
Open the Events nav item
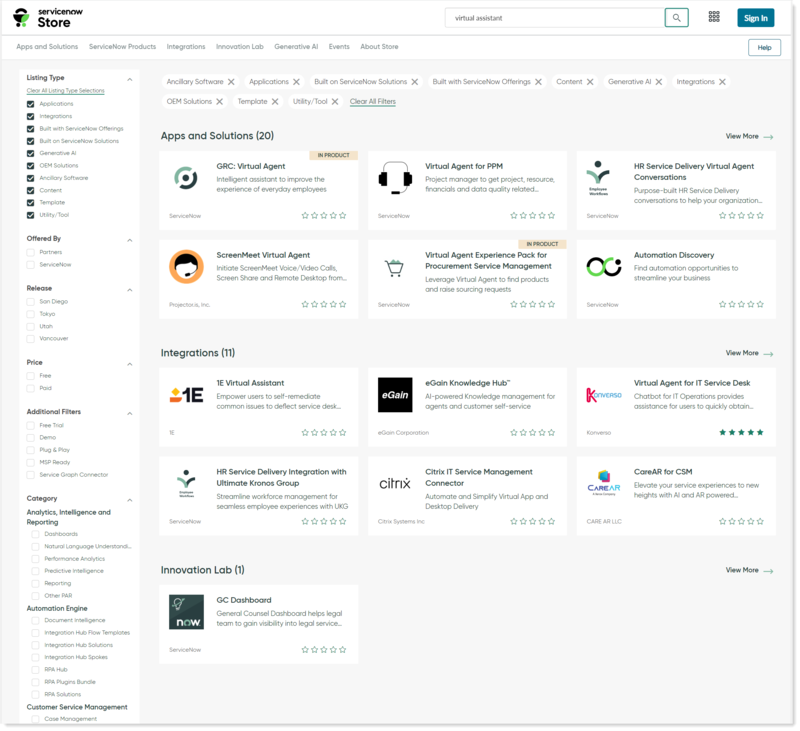tap(339, 47)
